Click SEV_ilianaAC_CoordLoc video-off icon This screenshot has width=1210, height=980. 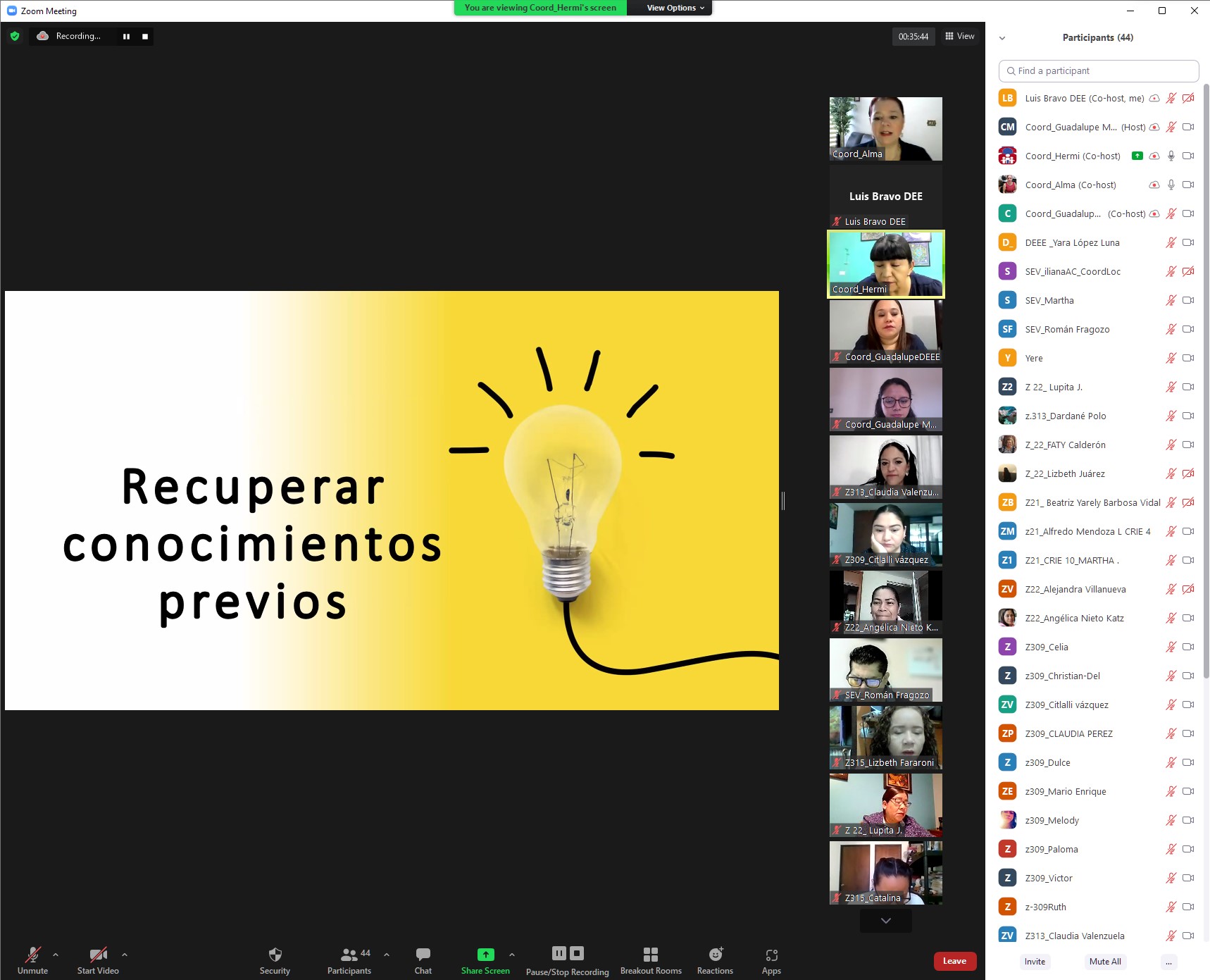coord(1188,271)
